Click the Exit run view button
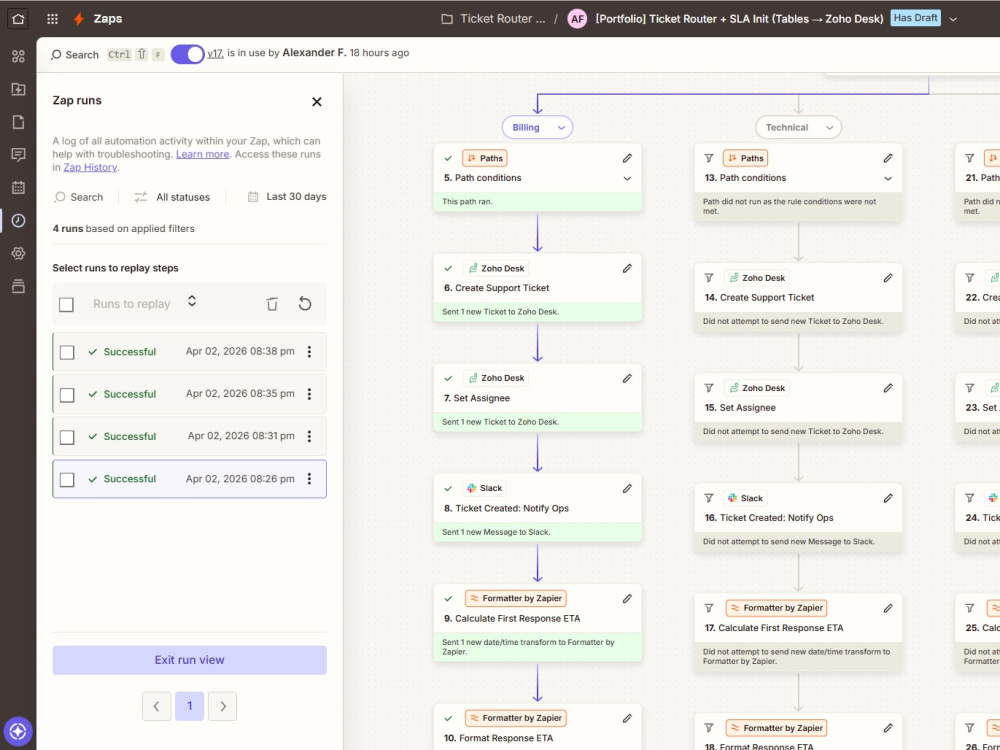Screen dimensions: 1000x750 (x=189, y=660)
